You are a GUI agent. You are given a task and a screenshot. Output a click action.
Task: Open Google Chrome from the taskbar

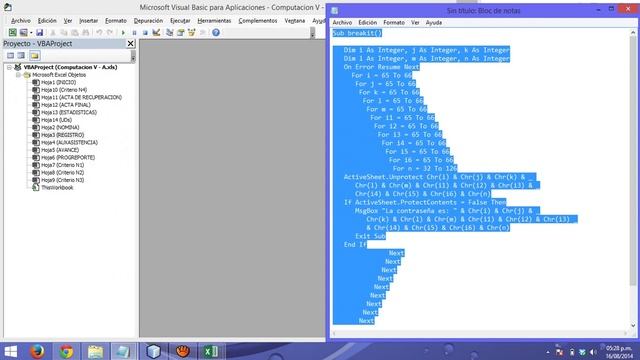tap(66, 351)
